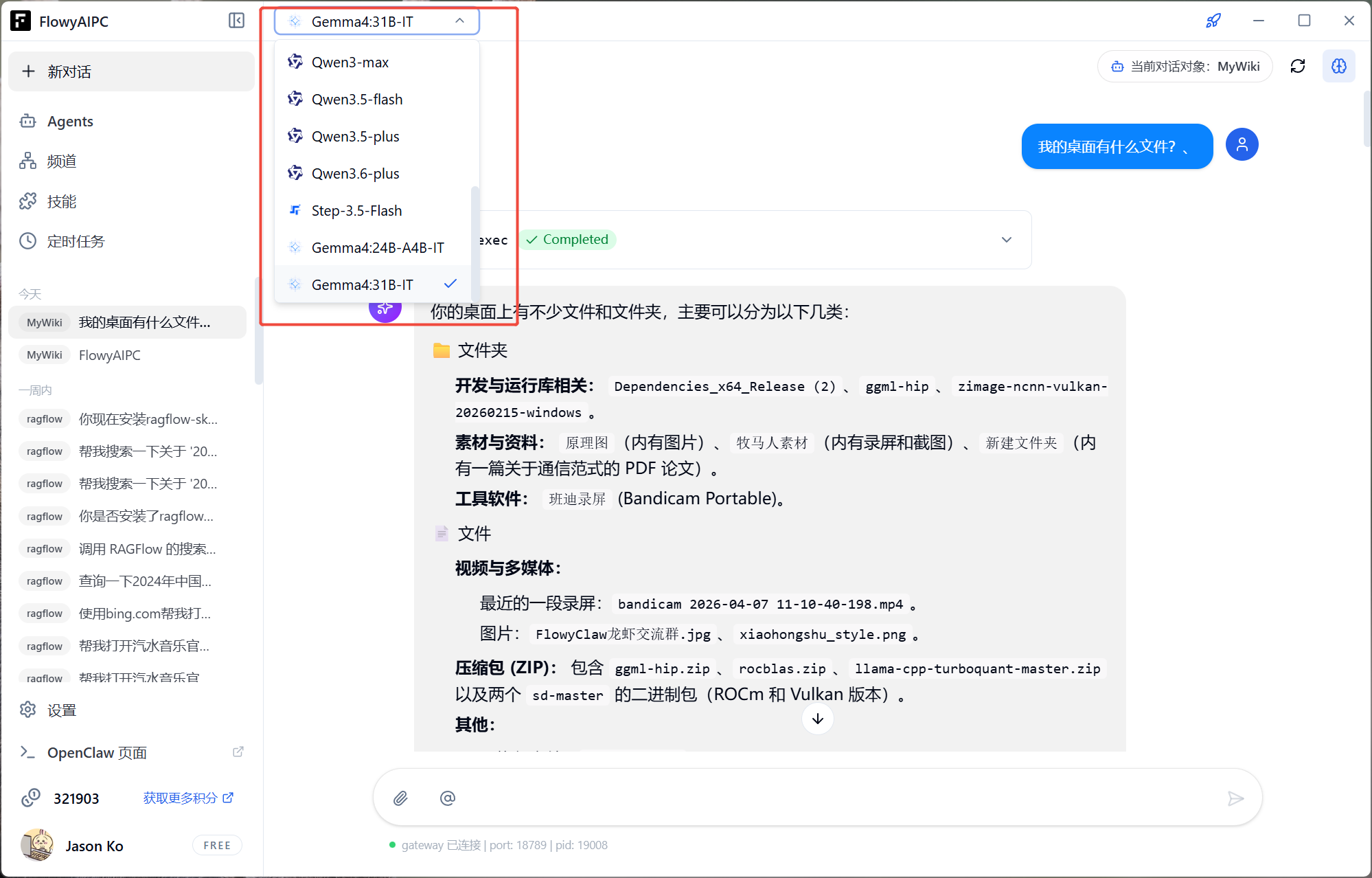Screen dimensions: 1372x878
Task: Click xiaohongshu_style.png filename
Action: click(823, 634)
